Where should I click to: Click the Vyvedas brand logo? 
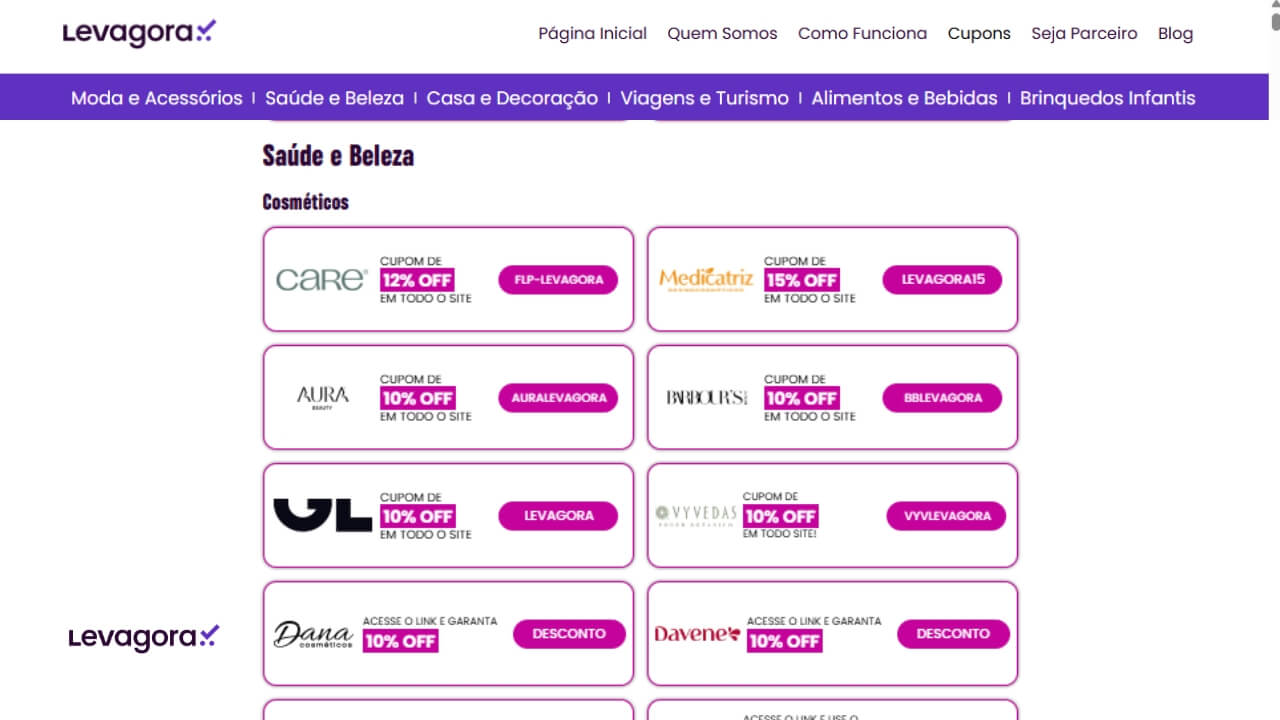tap(696, 515)
